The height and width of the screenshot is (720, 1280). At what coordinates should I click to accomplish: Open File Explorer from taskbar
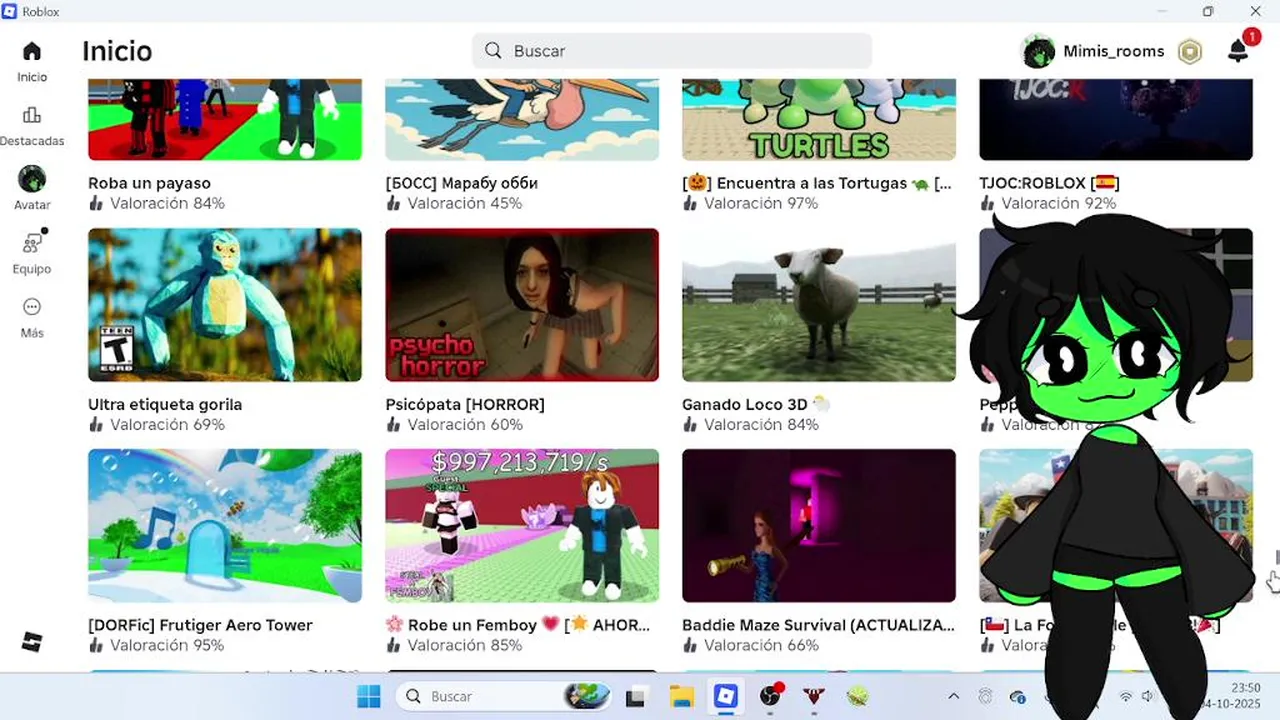coord(681,696)
